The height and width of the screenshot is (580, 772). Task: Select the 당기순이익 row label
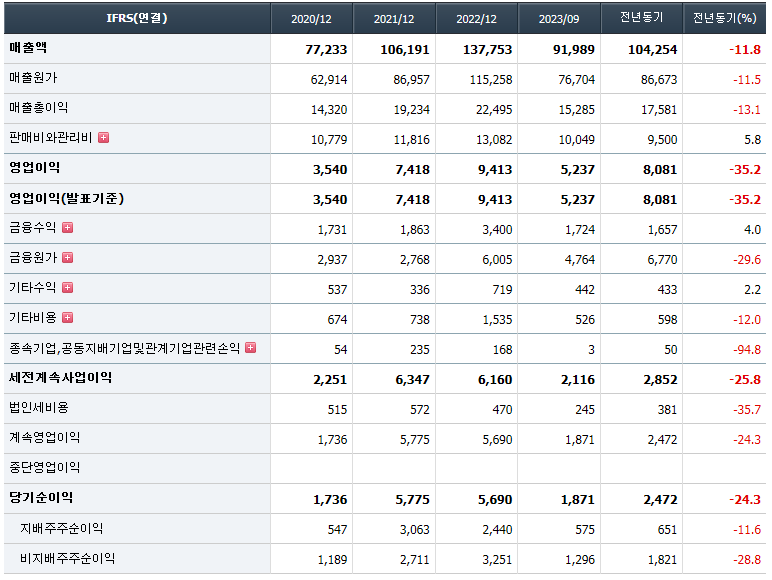[41, 498]
